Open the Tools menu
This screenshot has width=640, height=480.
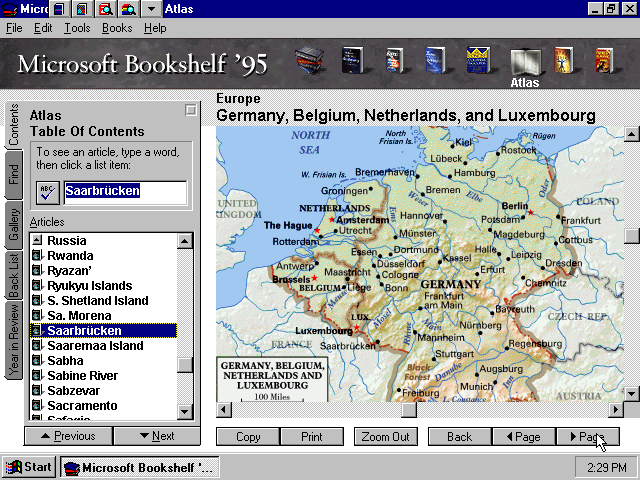(77, 28)
